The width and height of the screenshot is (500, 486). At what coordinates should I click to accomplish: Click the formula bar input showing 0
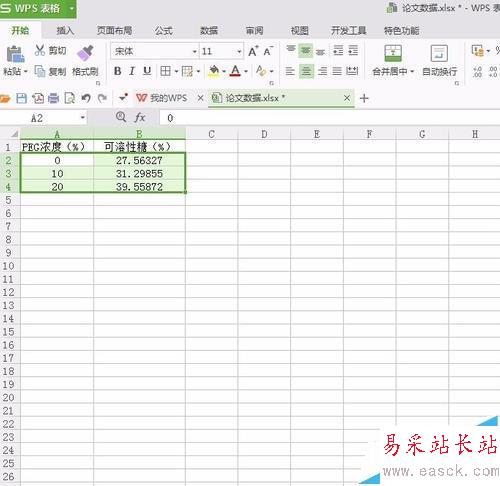[329, 118]
